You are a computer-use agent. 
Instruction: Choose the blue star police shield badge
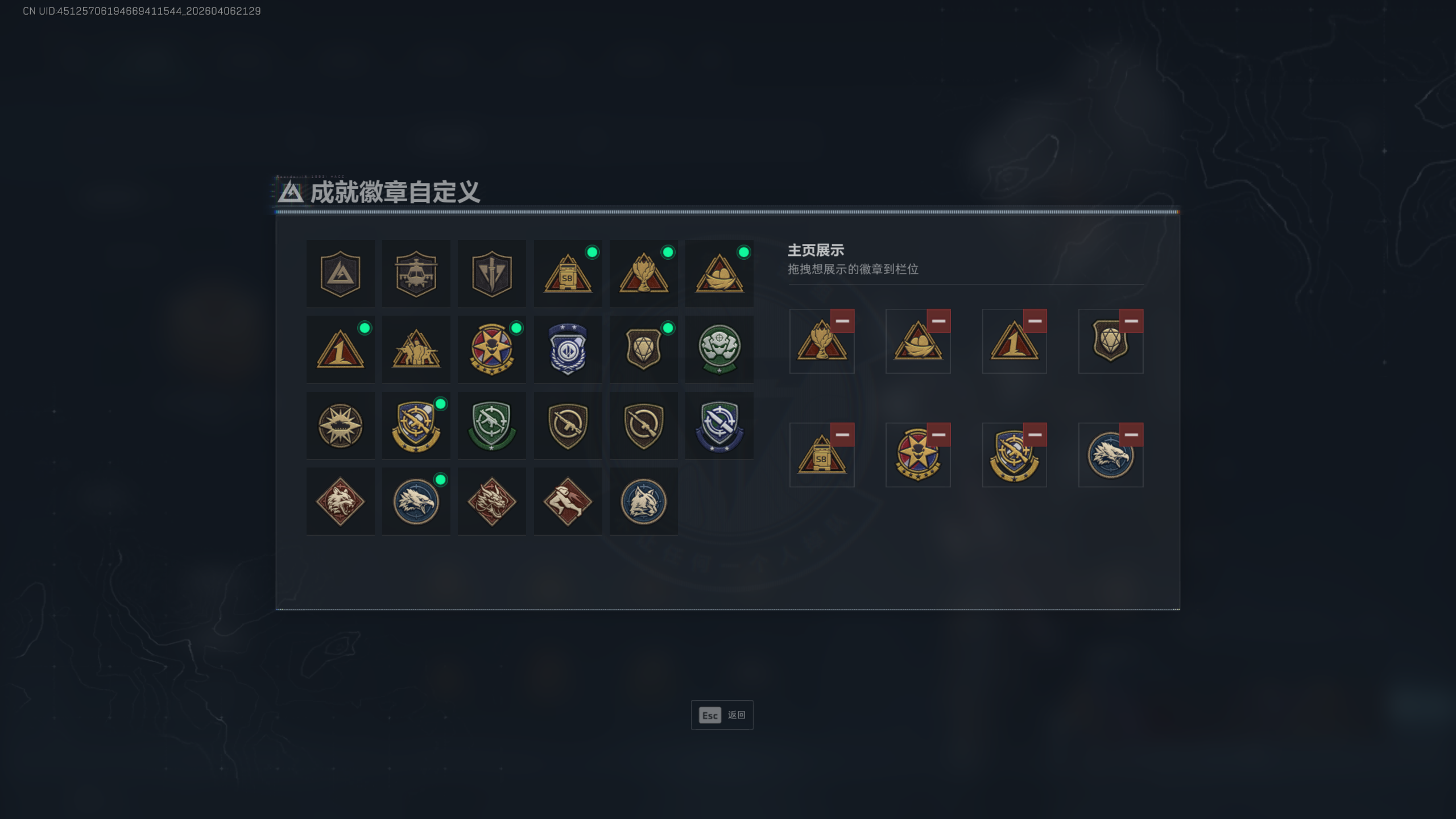pos(568,349)
